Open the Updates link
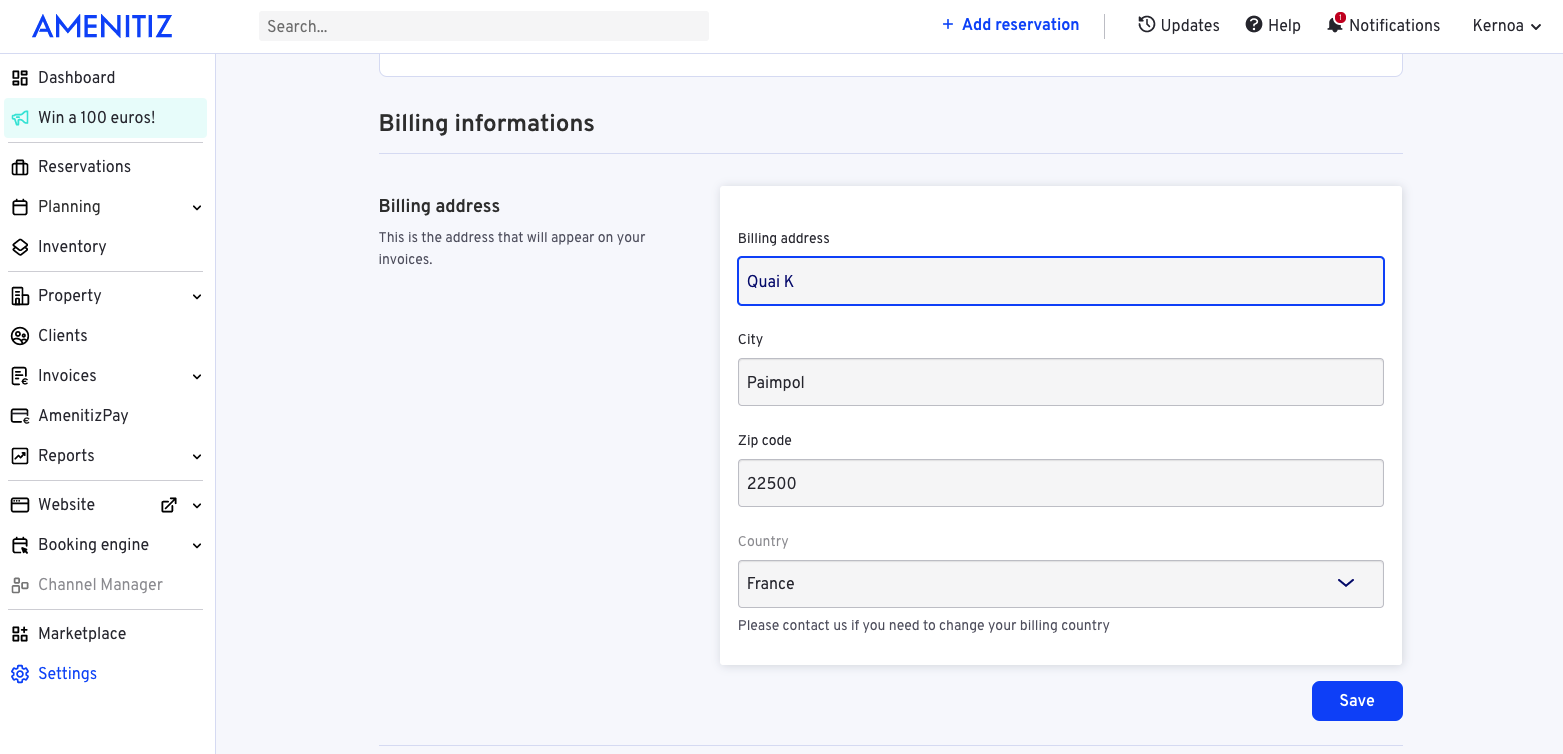 click(x=1179, y=26)
